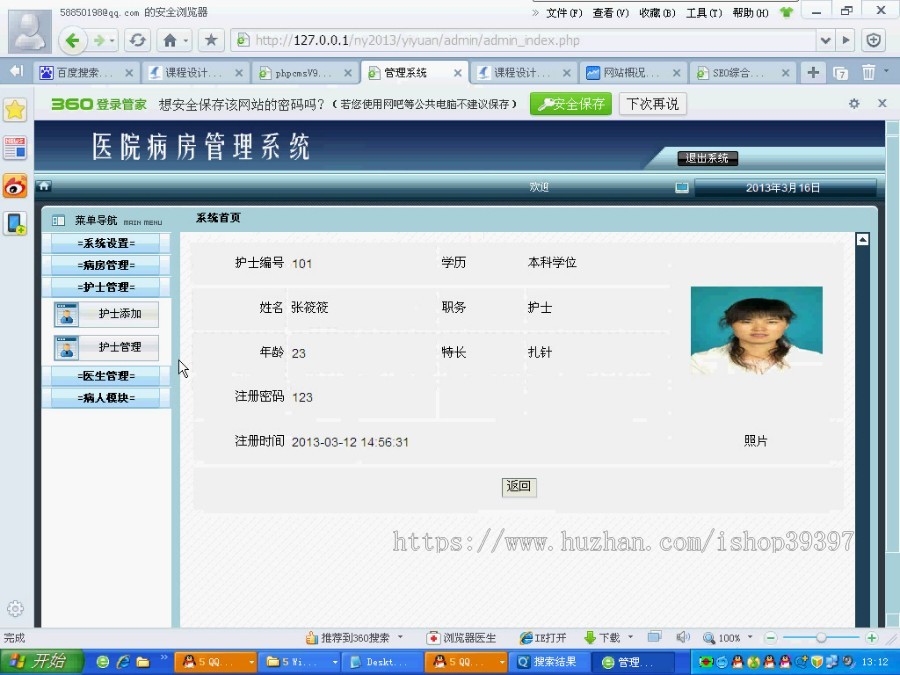This screenshot has height=675, width=900.
Task: Dismiss the 360登录管家 password bar
Action: coord(883,103)
